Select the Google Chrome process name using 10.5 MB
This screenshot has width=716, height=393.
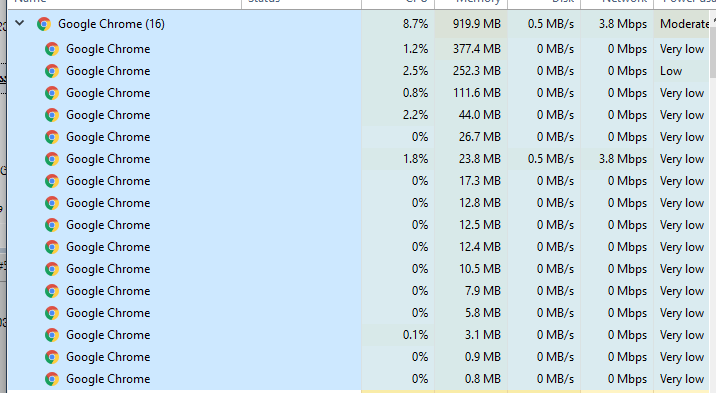click(x=108, y=269)
